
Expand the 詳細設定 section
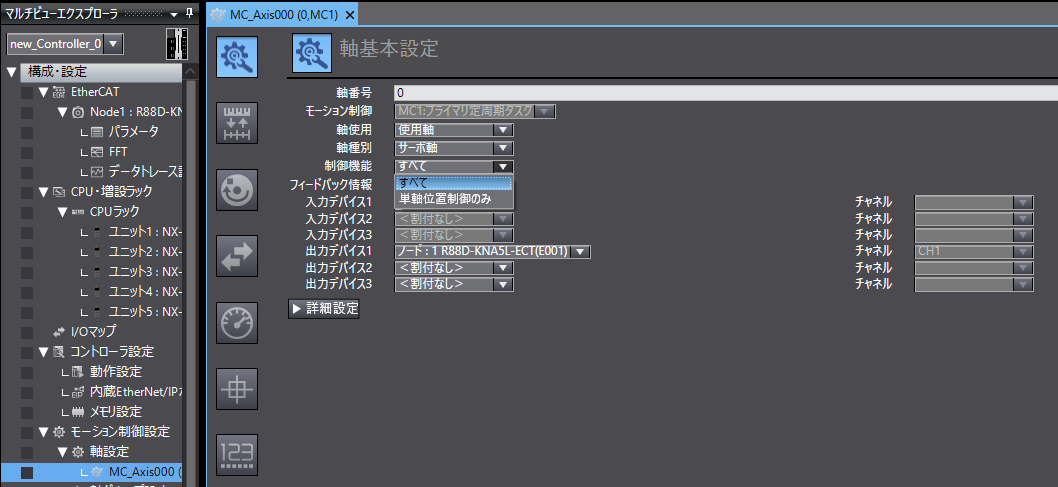pyautogui.click(x=324, y=309)
